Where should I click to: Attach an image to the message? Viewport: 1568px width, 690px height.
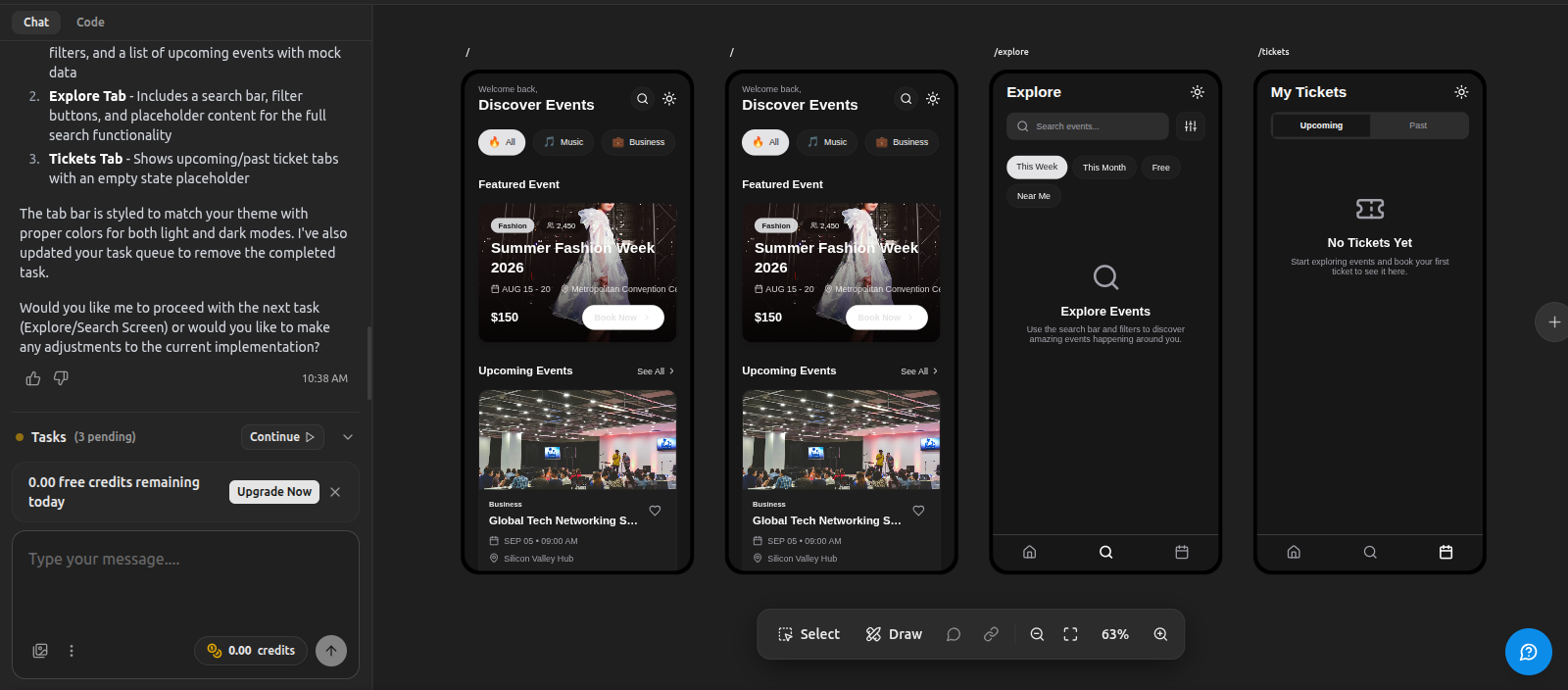pyautogui.click(x=40, y=651)
